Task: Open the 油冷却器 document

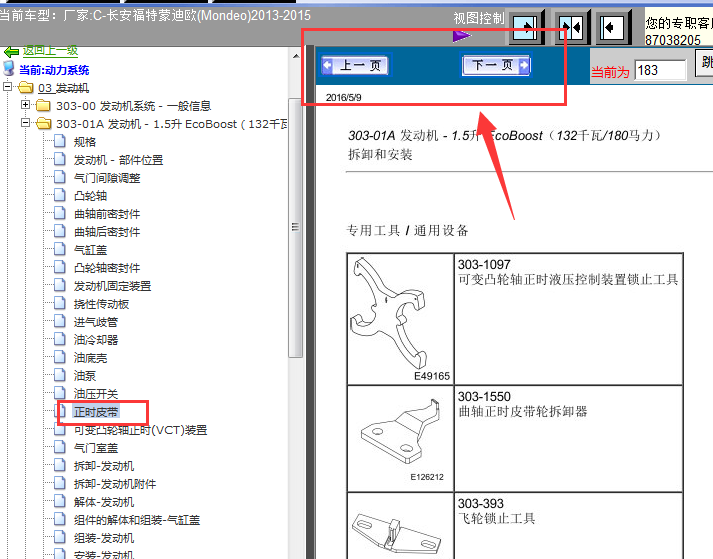Action: point(95,340)
